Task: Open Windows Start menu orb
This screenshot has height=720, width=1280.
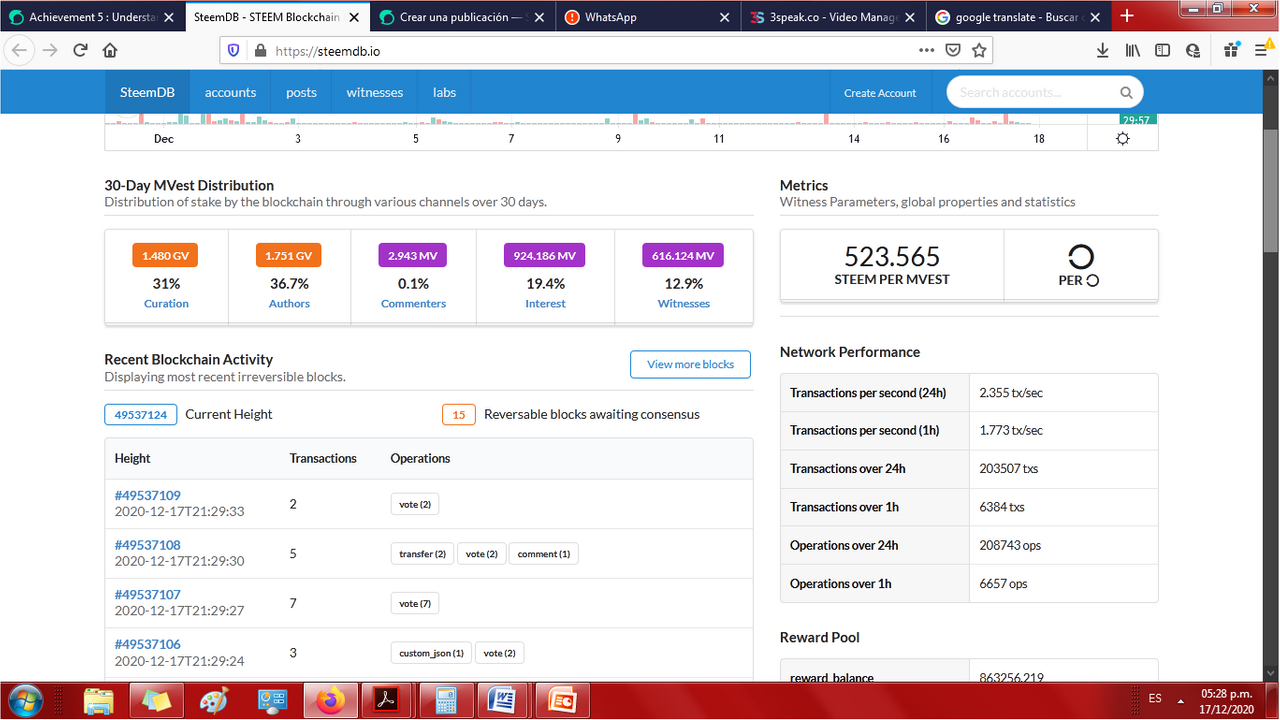Action: point(27,700)
